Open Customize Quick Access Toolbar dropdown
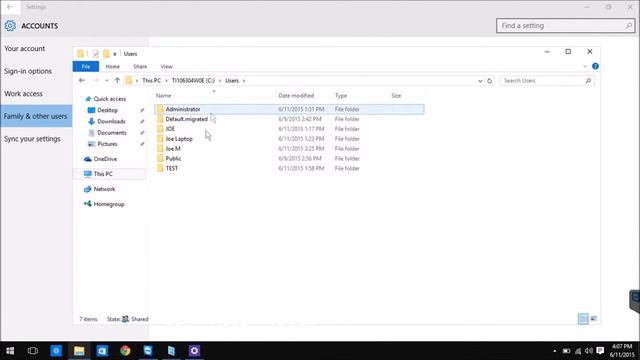Screen dimensions: 640x360 point(115,54)
